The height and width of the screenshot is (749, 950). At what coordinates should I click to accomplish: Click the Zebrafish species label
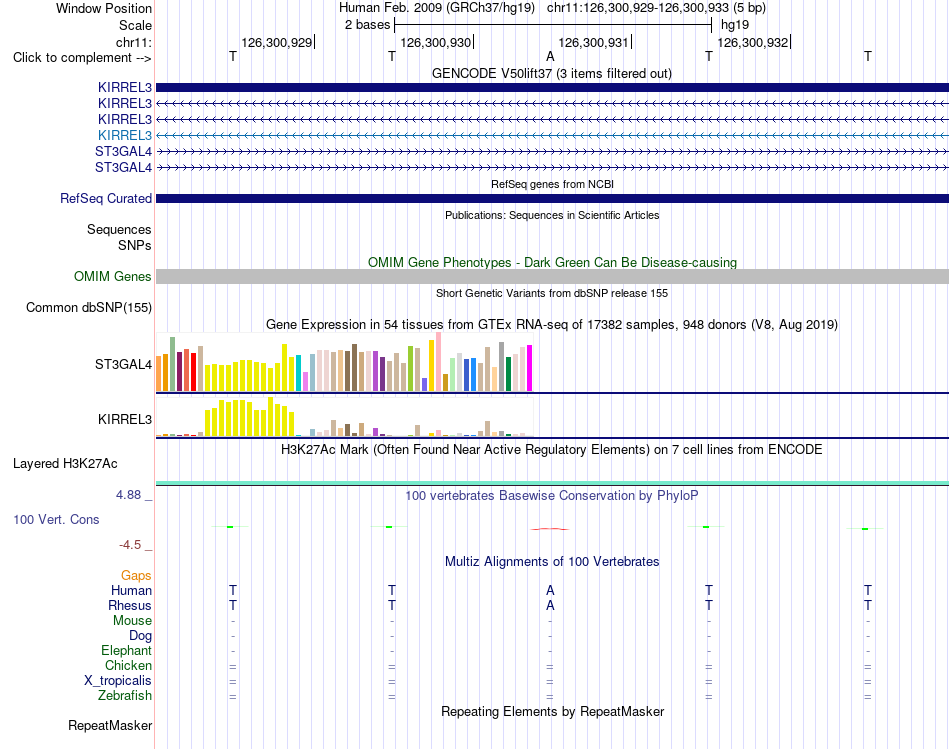click(x=125, y=696)
